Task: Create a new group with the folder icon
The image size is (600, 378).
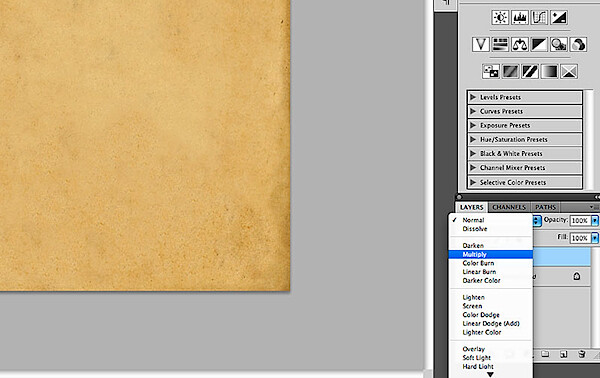Action: 545,354
